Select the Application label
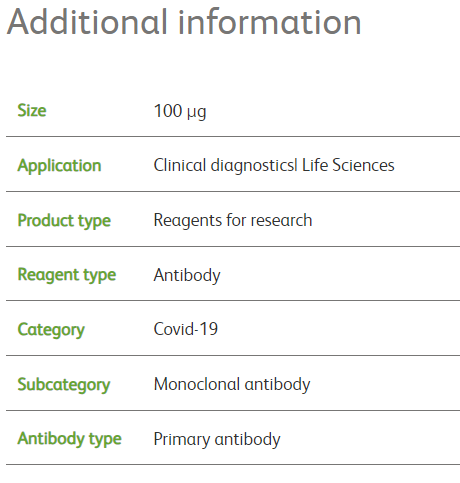460x483 pixels. click(59, 166)
